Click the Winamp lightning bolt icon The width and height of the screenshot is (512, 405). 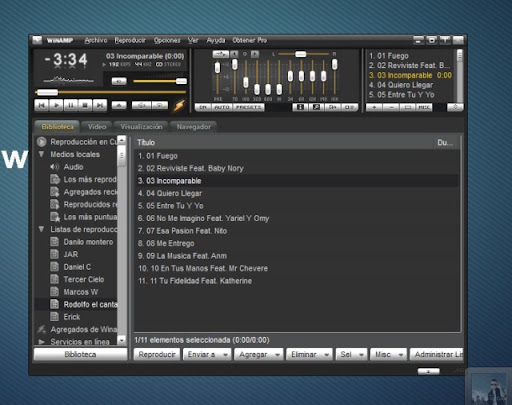179,106
